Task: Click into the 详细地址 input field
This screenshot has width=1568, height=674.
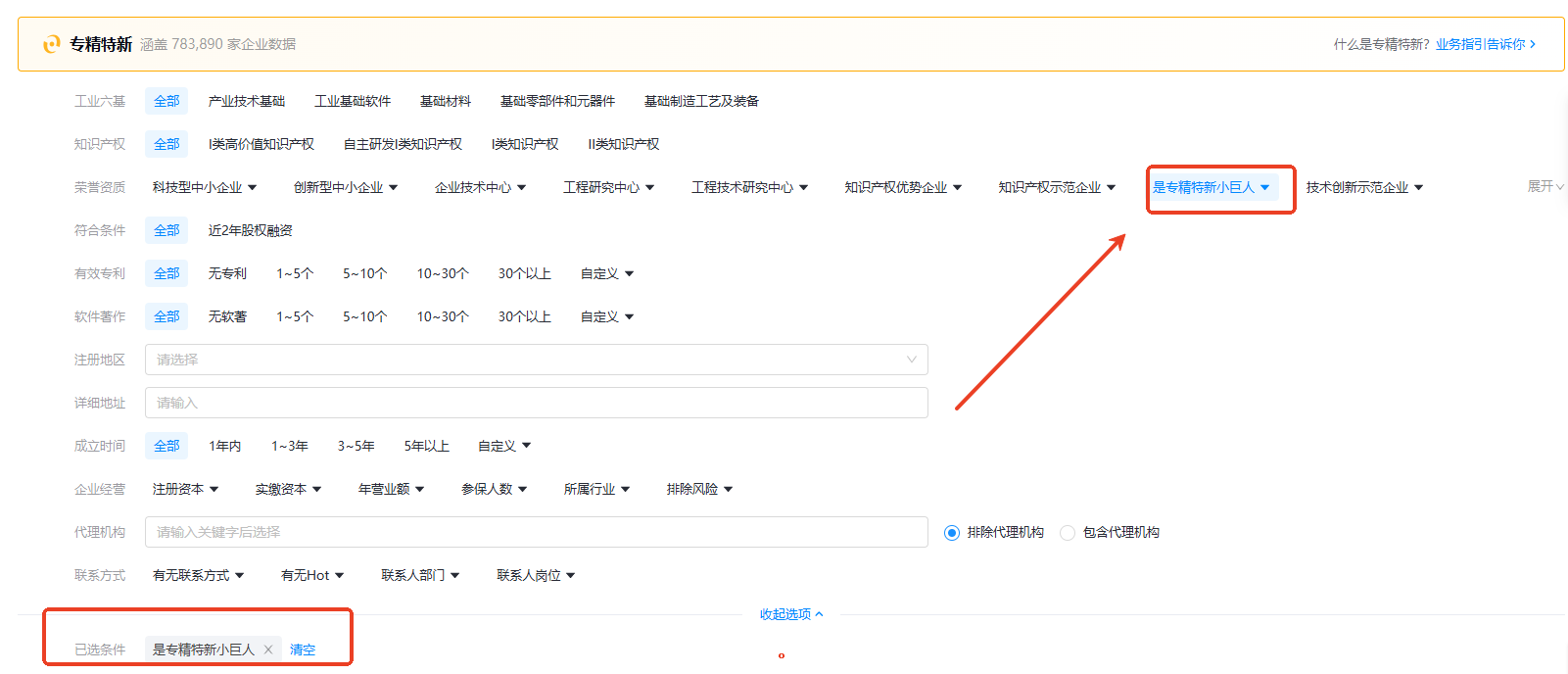Action: coord(536,403)
